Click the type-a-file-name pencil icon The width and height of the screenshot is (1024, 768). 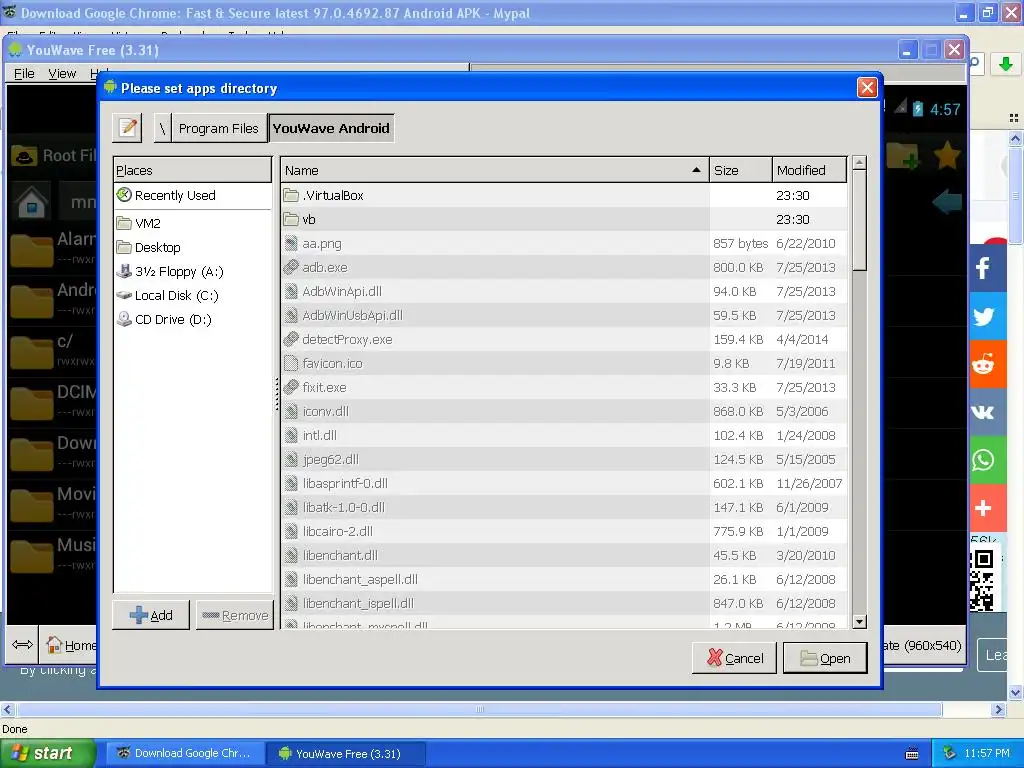(x=128, y=128)
